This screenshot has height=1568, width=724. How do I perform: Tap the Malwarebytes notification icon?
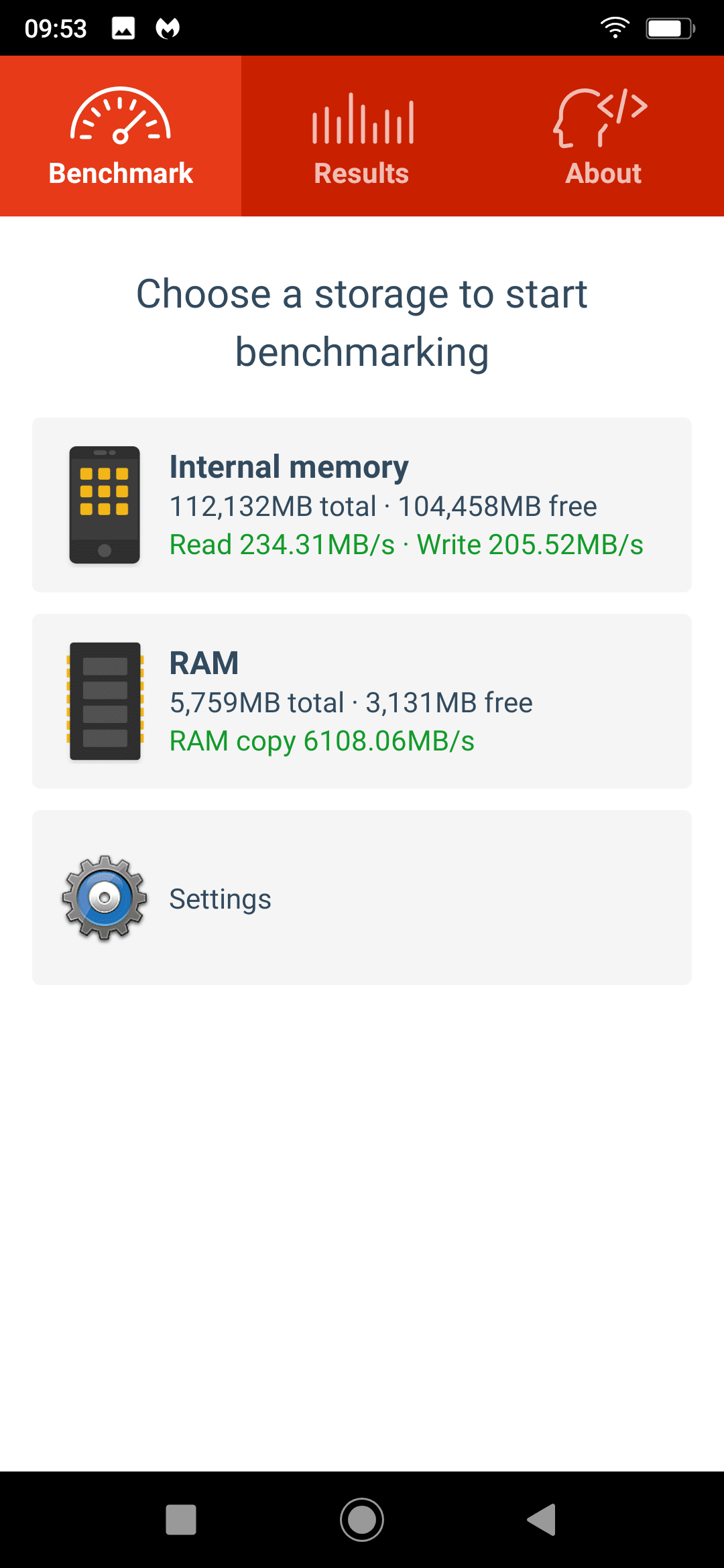(x=168, y=28)
